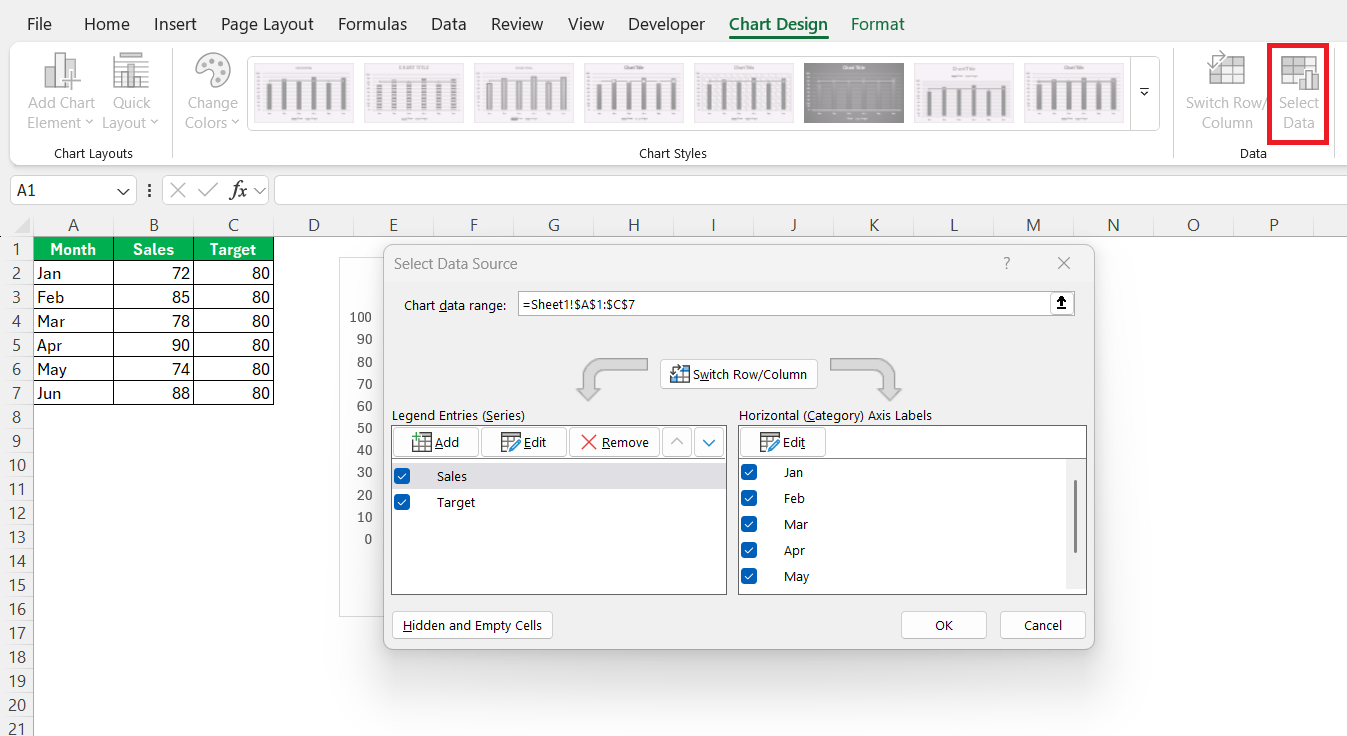Click Cancel in Select Data Source
The image size is (1347, 736).
point(1043,625)
